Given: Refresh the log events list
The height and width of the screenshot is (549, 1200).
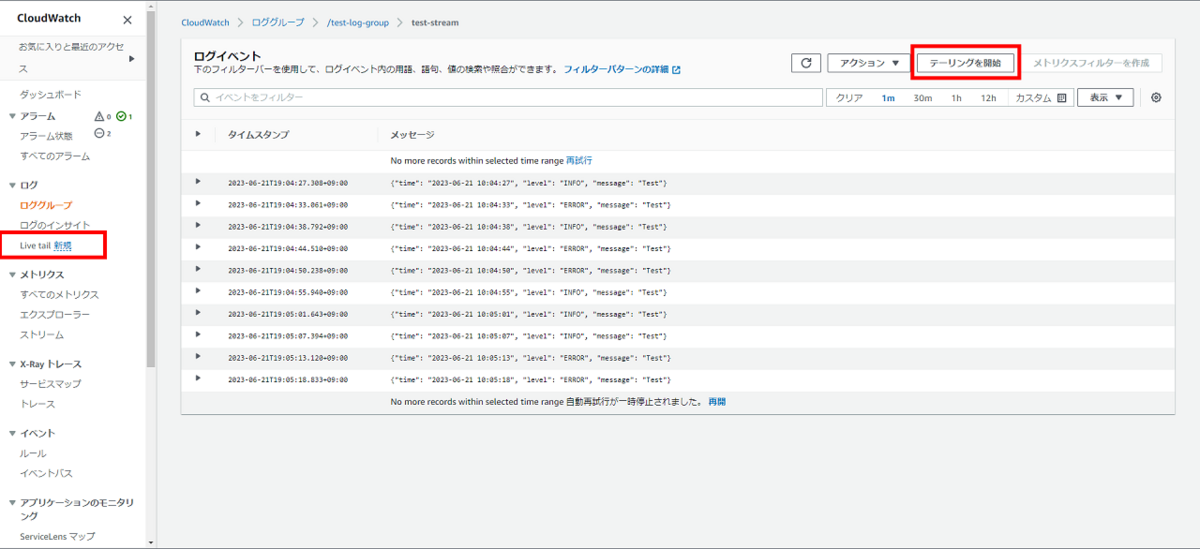Looking at the screenshot, I should [806, 63].
